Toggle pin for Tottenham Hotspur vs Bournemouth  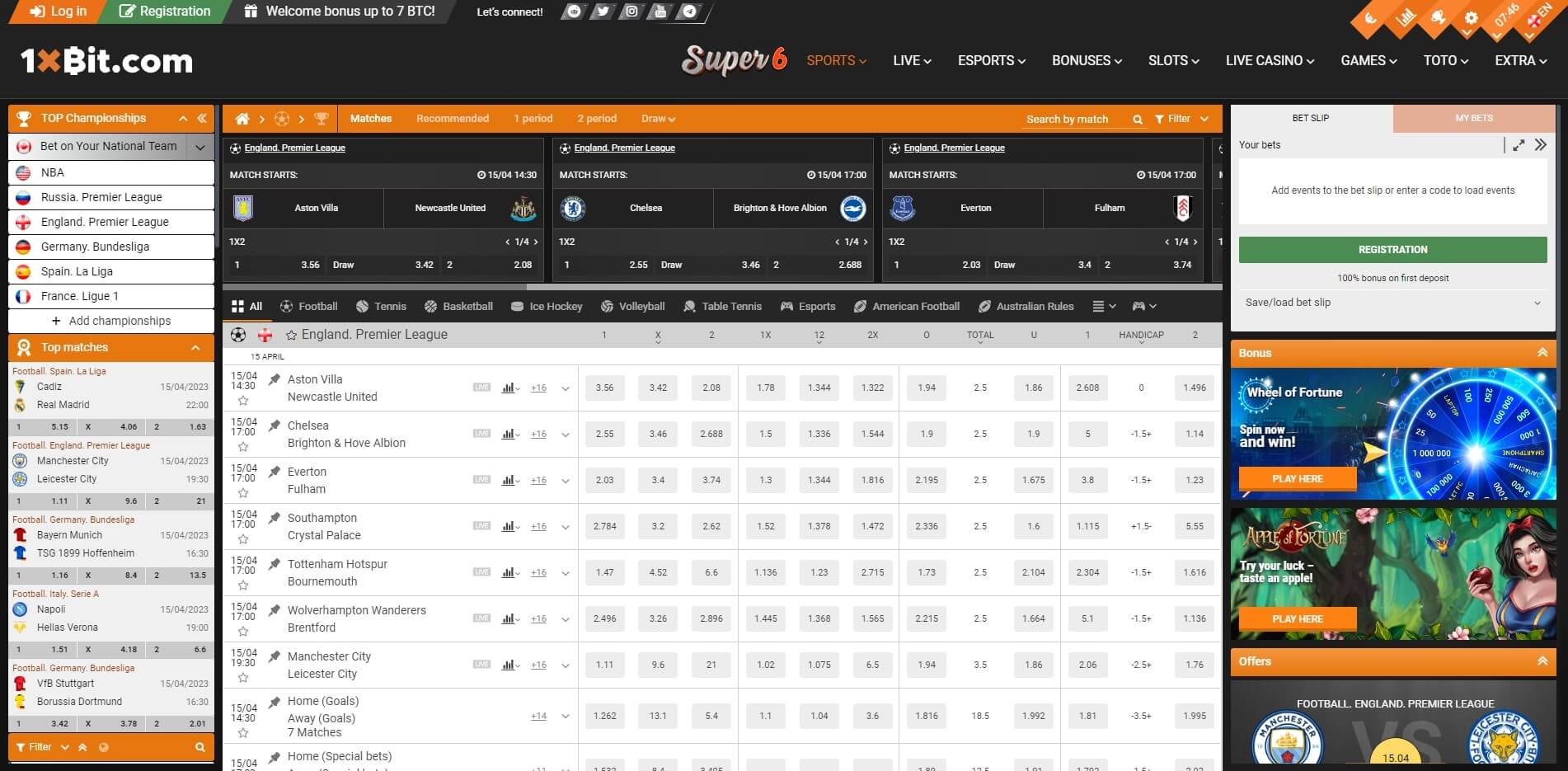click(275, 563)
